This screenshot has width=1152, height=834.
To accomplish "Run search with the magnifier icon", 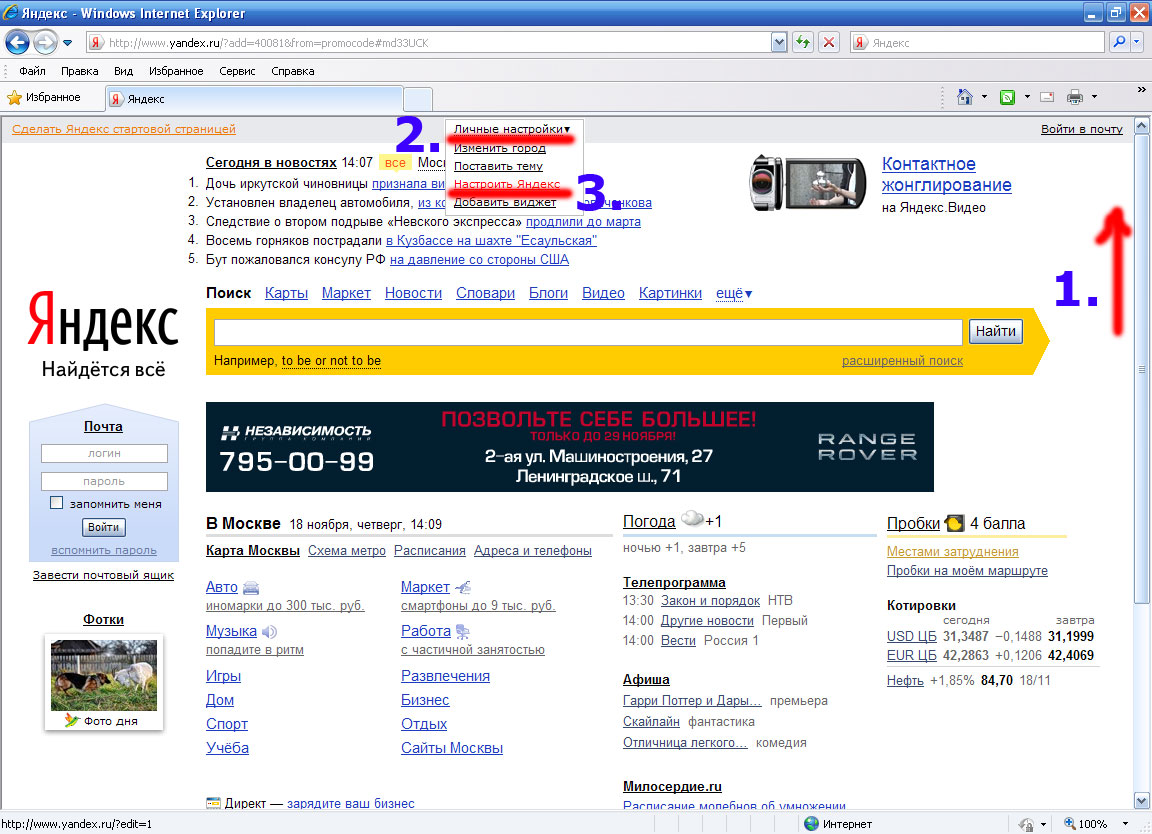I will [1118, 43].
